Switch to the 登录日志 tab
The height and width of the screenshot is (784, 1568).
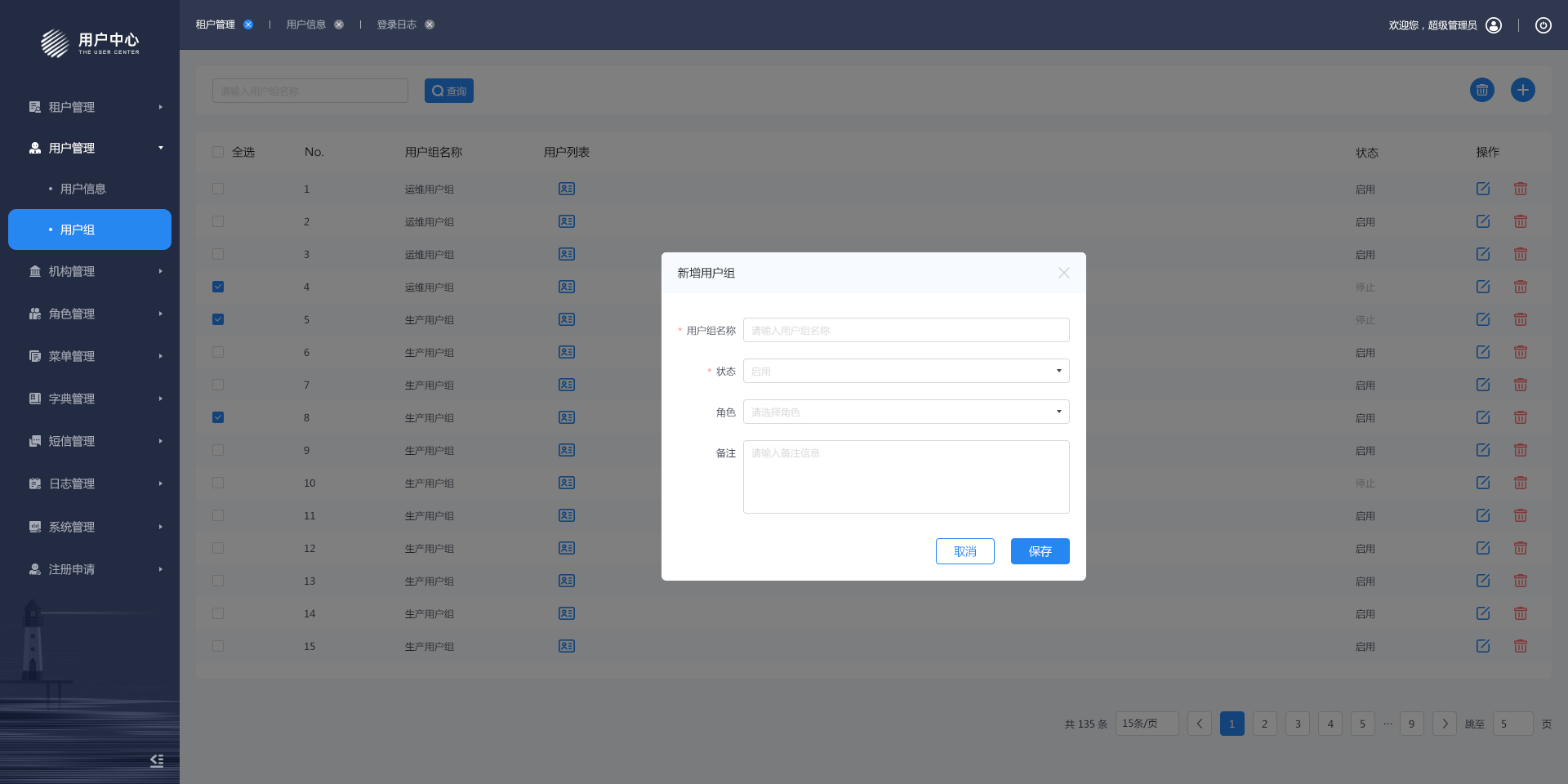(x=396, y=24)
